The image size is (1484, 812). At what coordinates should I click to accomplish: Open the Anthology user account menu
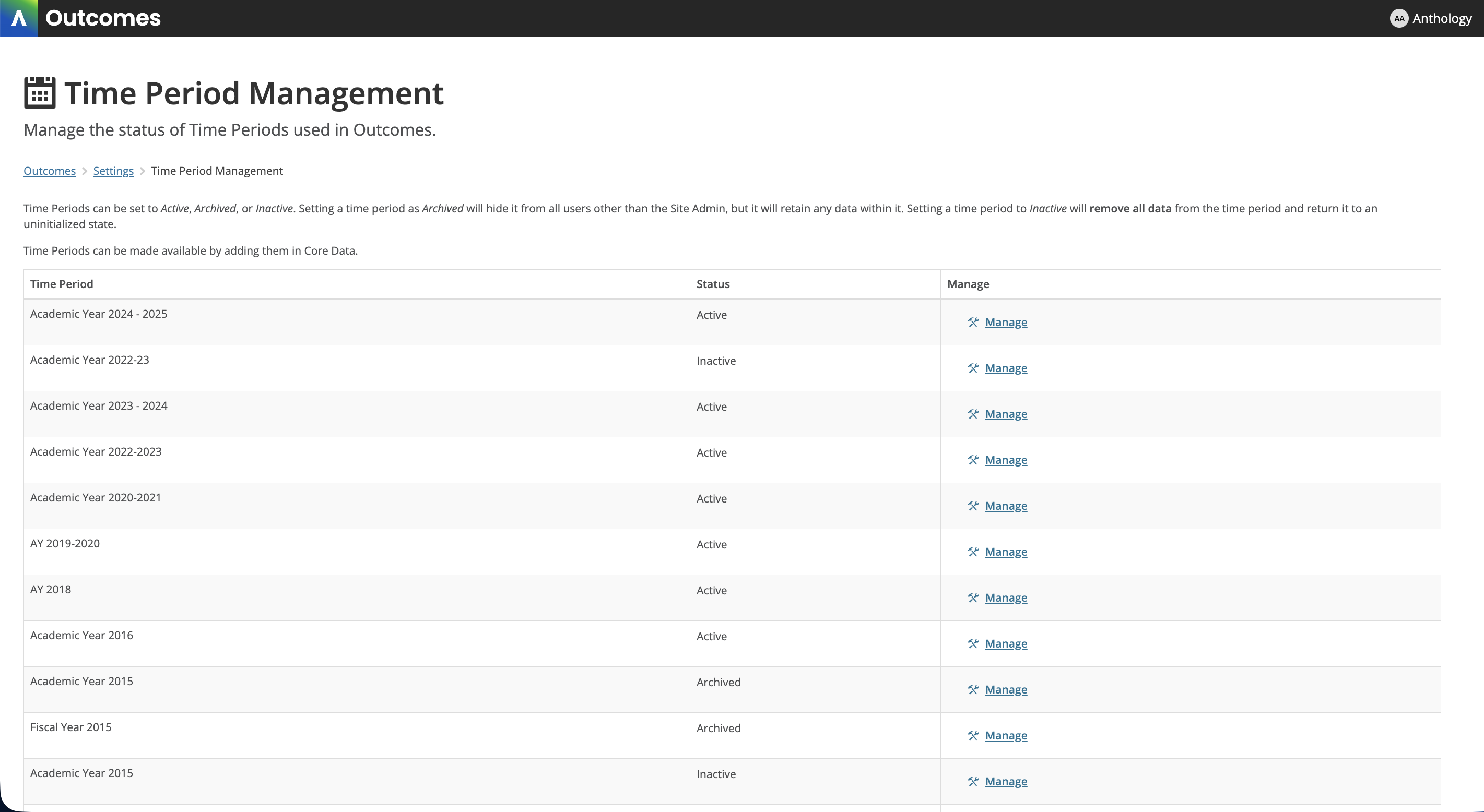pyautogui.click(x=1441, y=18)
